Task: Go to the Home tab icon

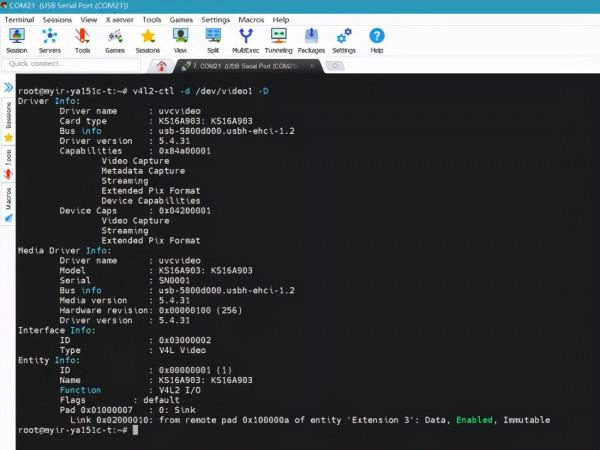Action: click(161, 66)
